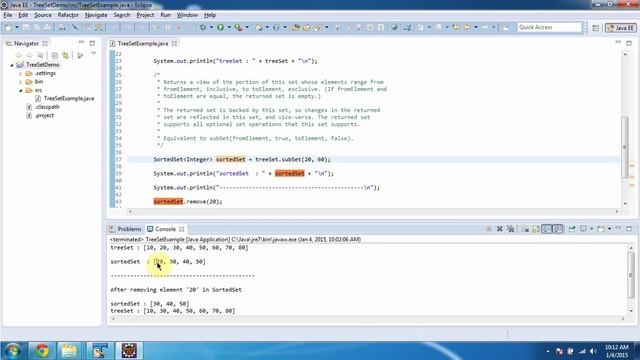The width and height of the screenshot is (640, 360).
Task: Click Navigator Back arrow icon
Action: point(18,55)
